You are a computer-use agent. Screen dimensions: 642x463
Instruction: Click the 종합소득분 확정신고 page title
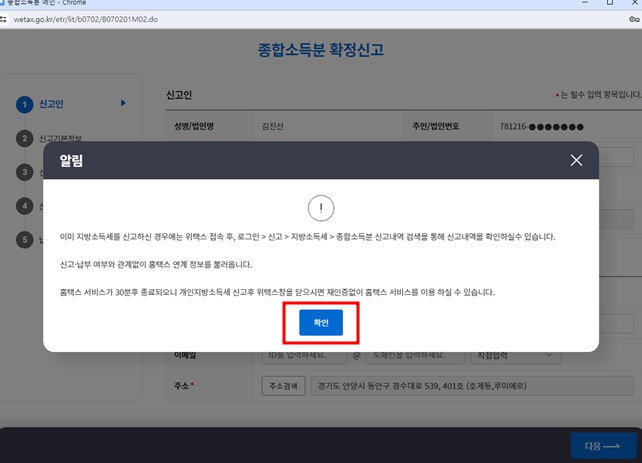coord(321,50)
